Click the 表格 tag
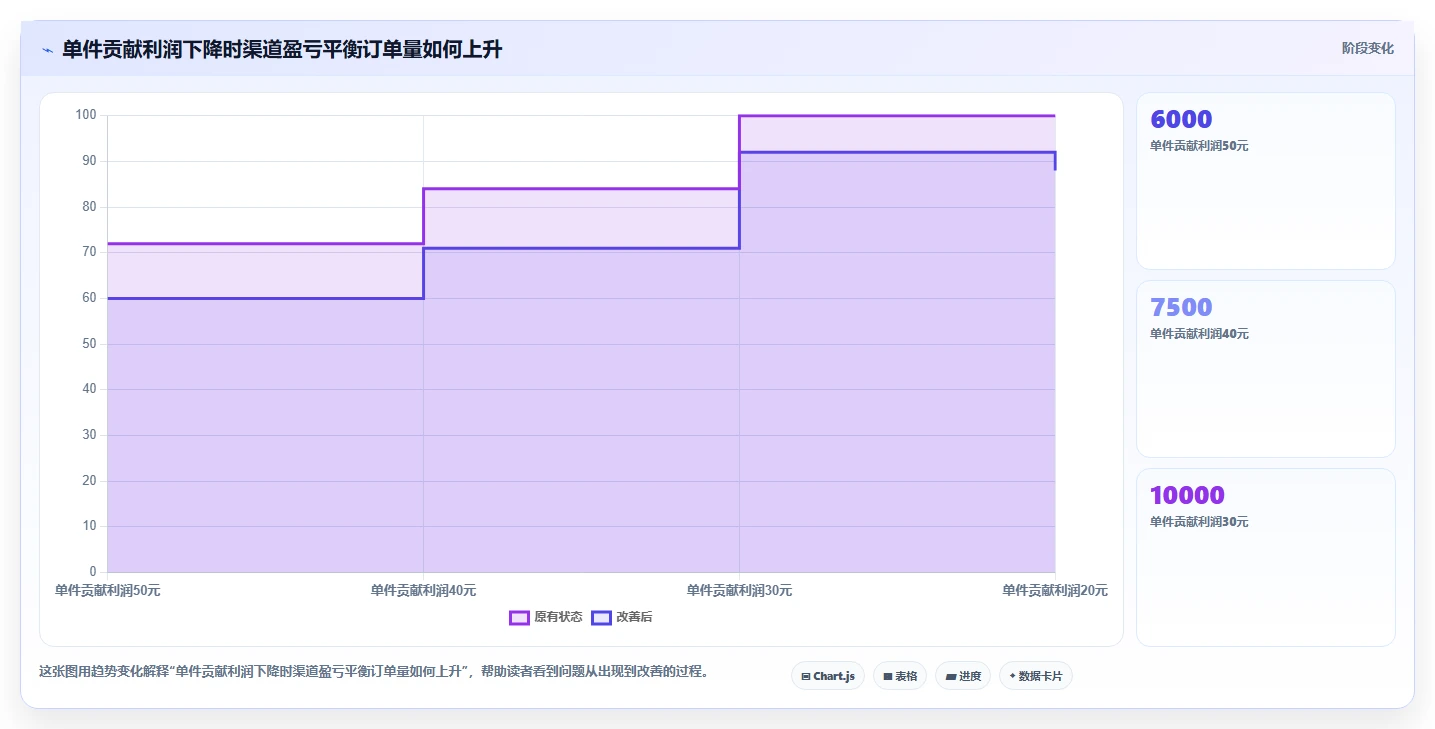Image resolution: width=1435 pixels, height=729 pixels. tap(900, 676)
